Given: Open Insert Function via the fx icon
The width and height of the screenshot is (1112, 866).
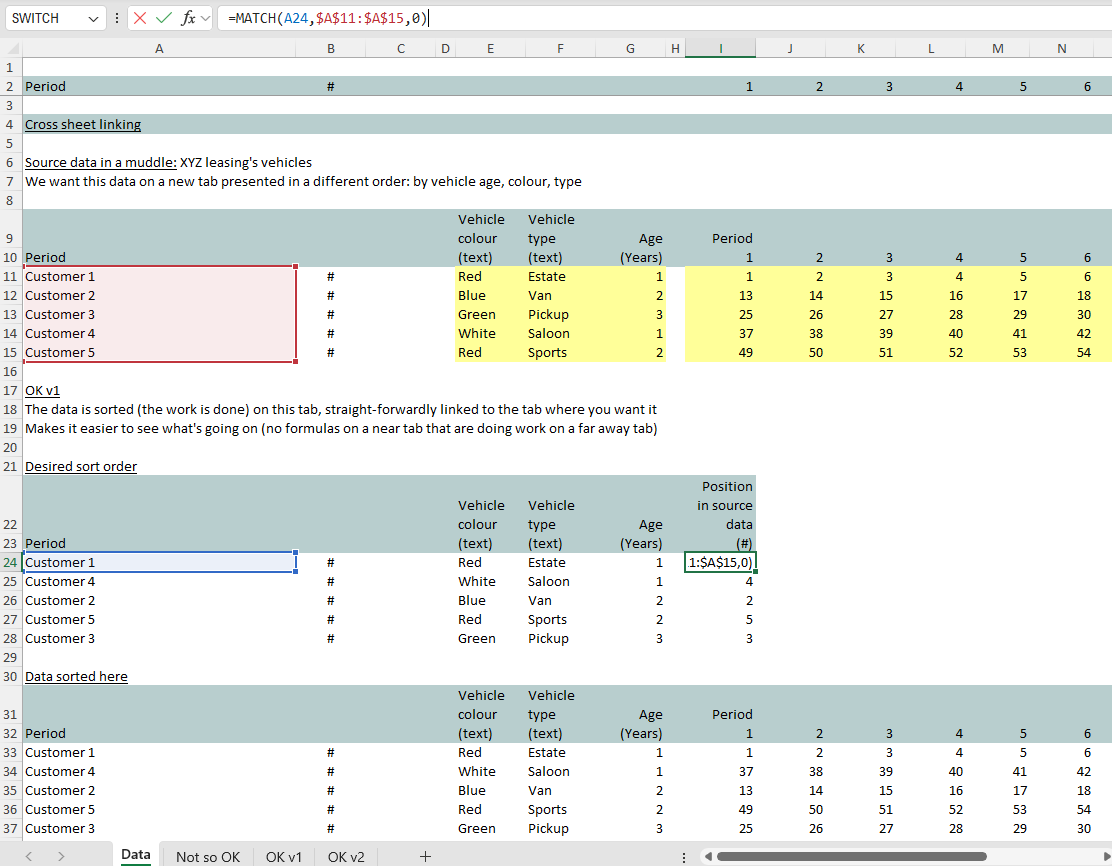Looking at the screenshot, I should (x=188, y=18).
